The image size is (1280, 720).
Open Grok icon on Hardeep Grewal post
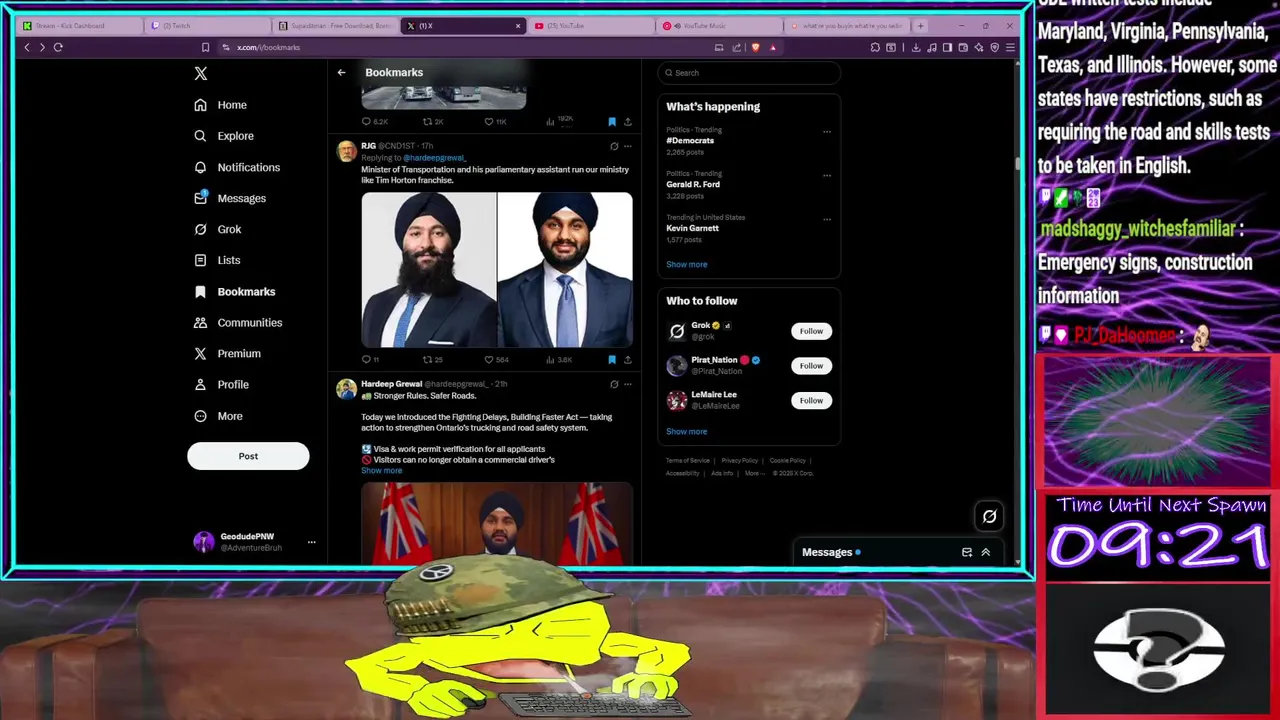614,384
